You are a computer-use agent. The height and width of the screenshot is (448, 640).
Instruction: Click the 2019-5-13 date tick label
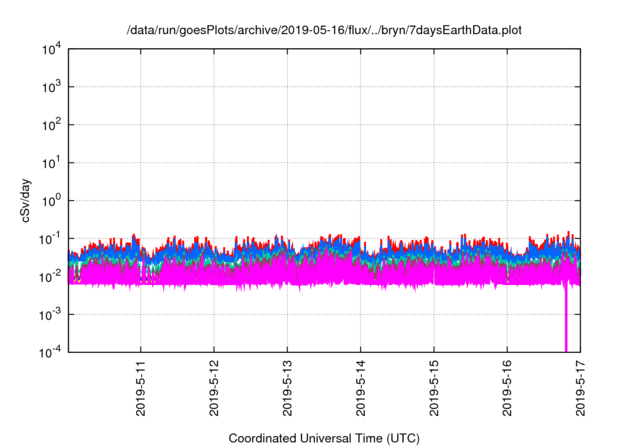click(287, 388)
